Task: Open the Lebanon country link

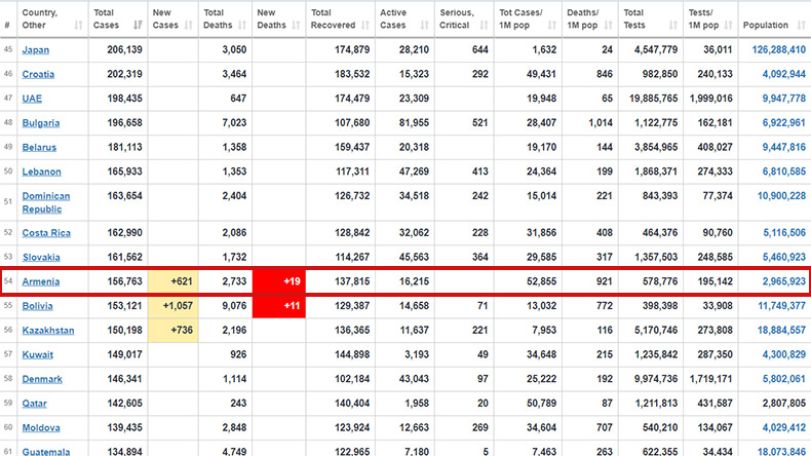Action: (x=41, y=171)
